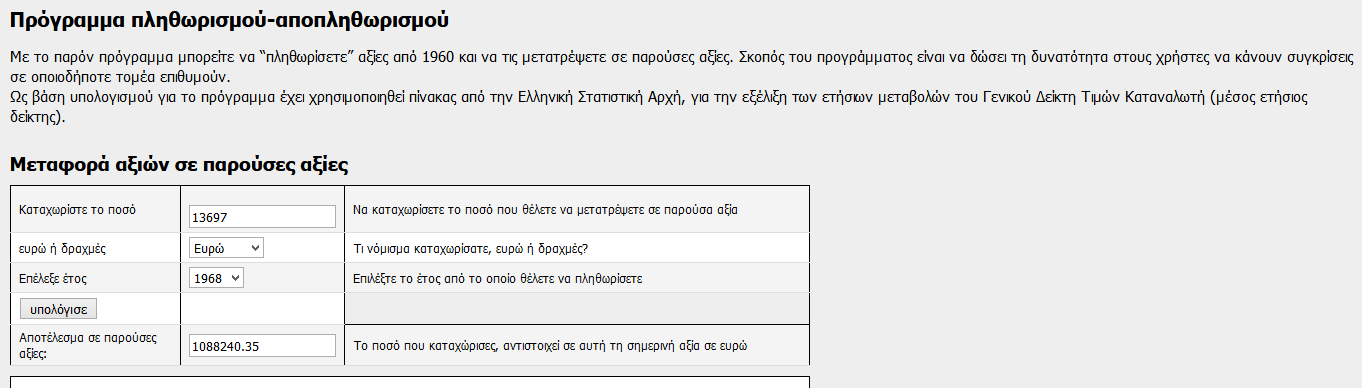Viewport: 1362px width, 388px height.
Task: Click the text σε οποιοδήποτε τομέα επιθυμούν
Action: click(x=120, y=76)
